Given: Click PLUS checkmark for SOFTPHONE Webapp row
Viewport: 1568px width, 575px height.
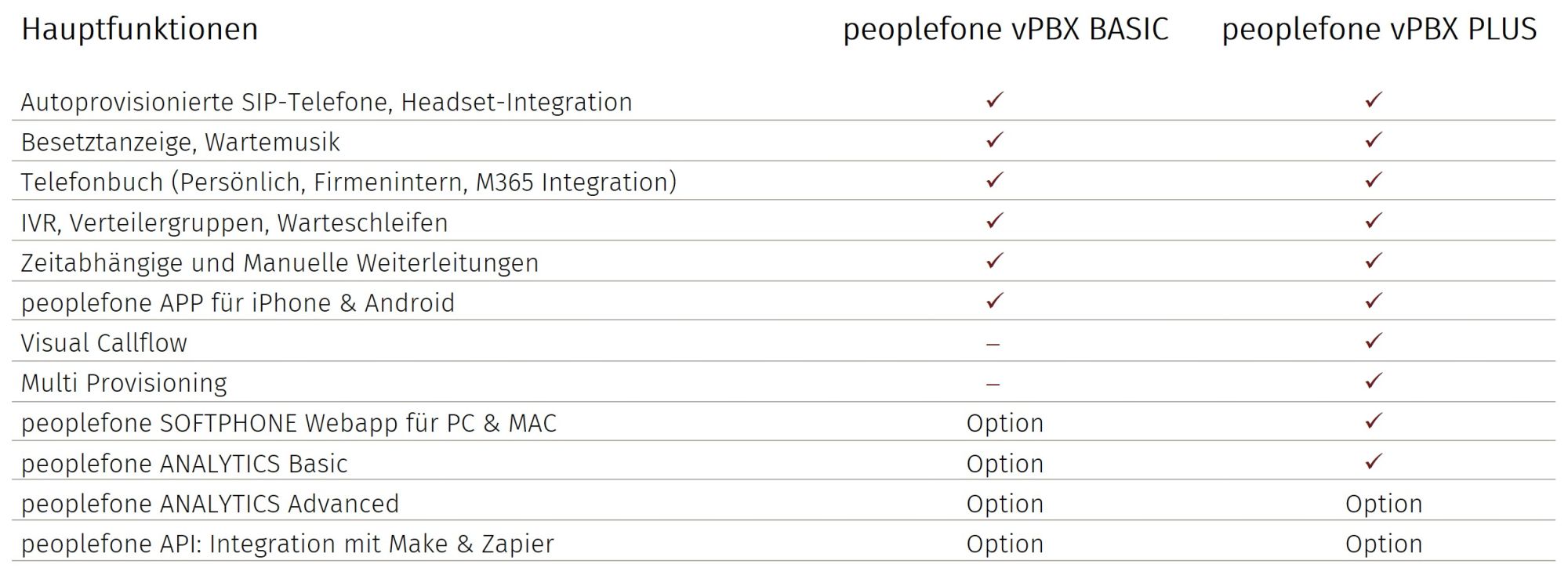Looking at the screenshot, I should tap(1374, 421).
